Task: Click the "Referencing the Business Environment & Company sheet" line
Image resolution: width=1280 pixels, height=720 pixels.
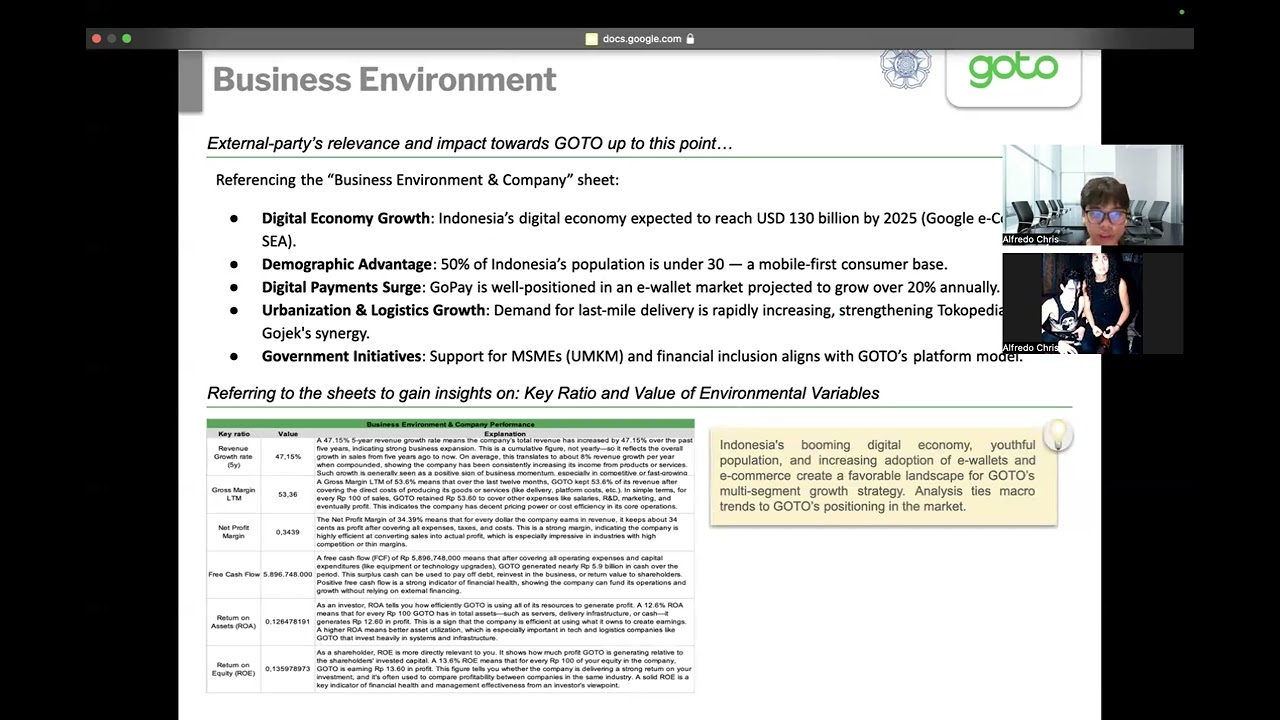Action: (x=417, y=180)
